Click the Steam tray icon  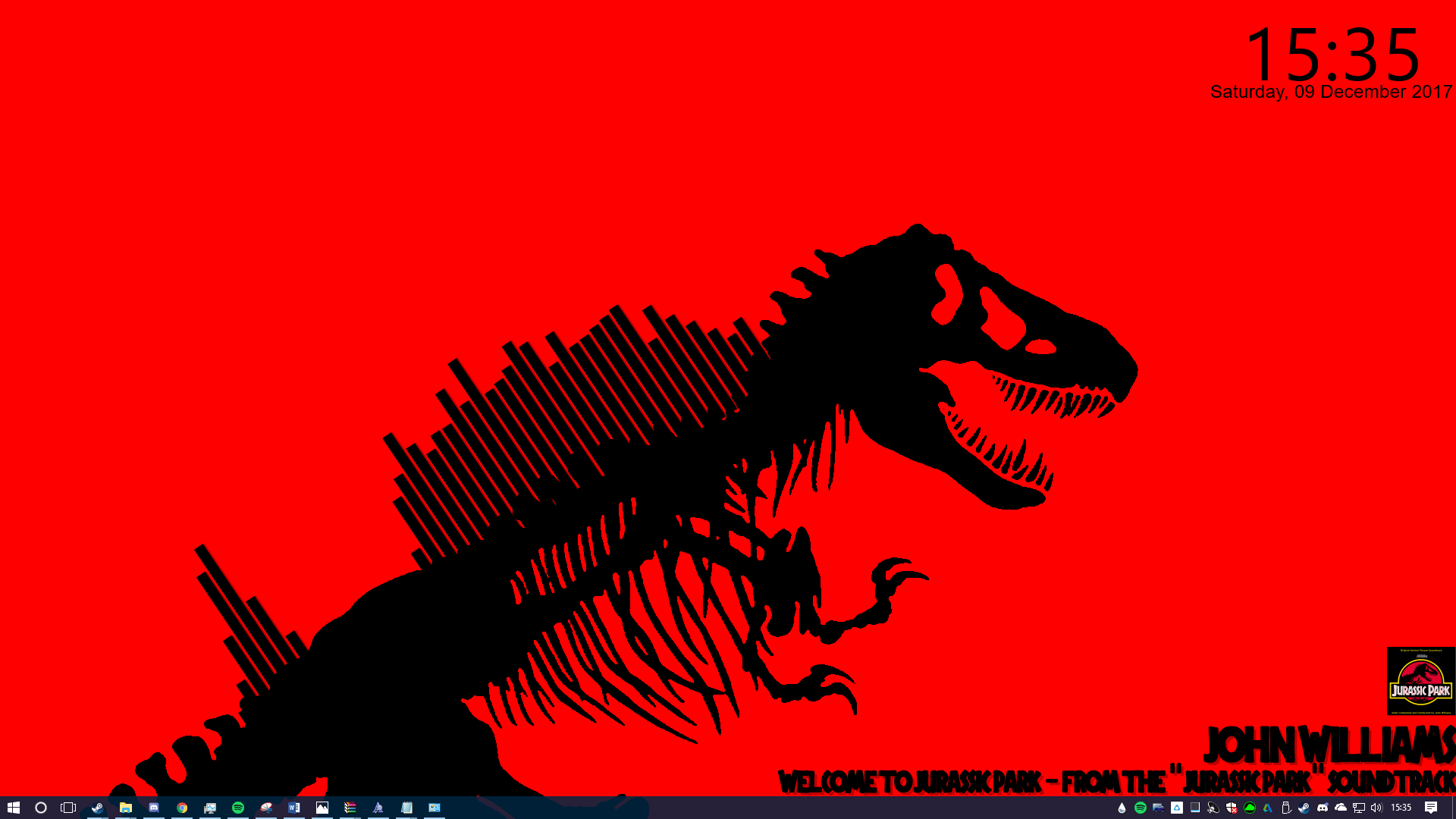[1304, 808]
